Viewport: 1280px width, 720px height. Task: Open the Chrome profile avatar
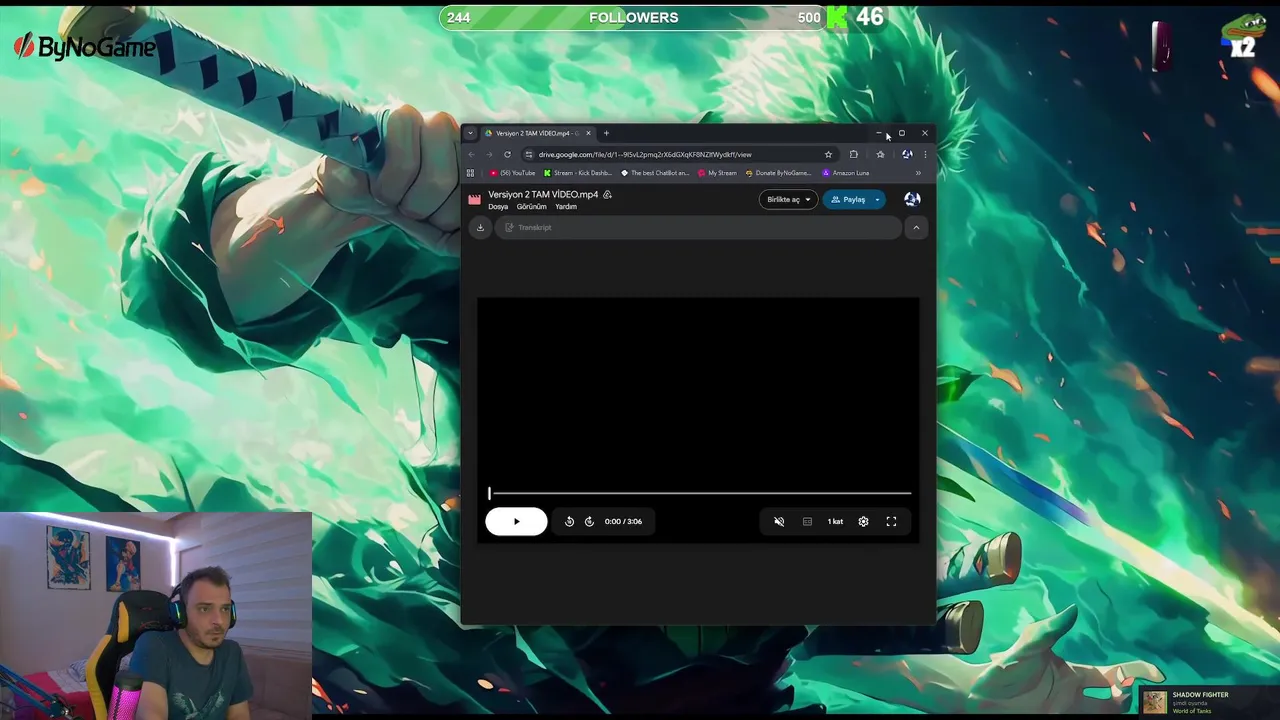click(907, 154)
